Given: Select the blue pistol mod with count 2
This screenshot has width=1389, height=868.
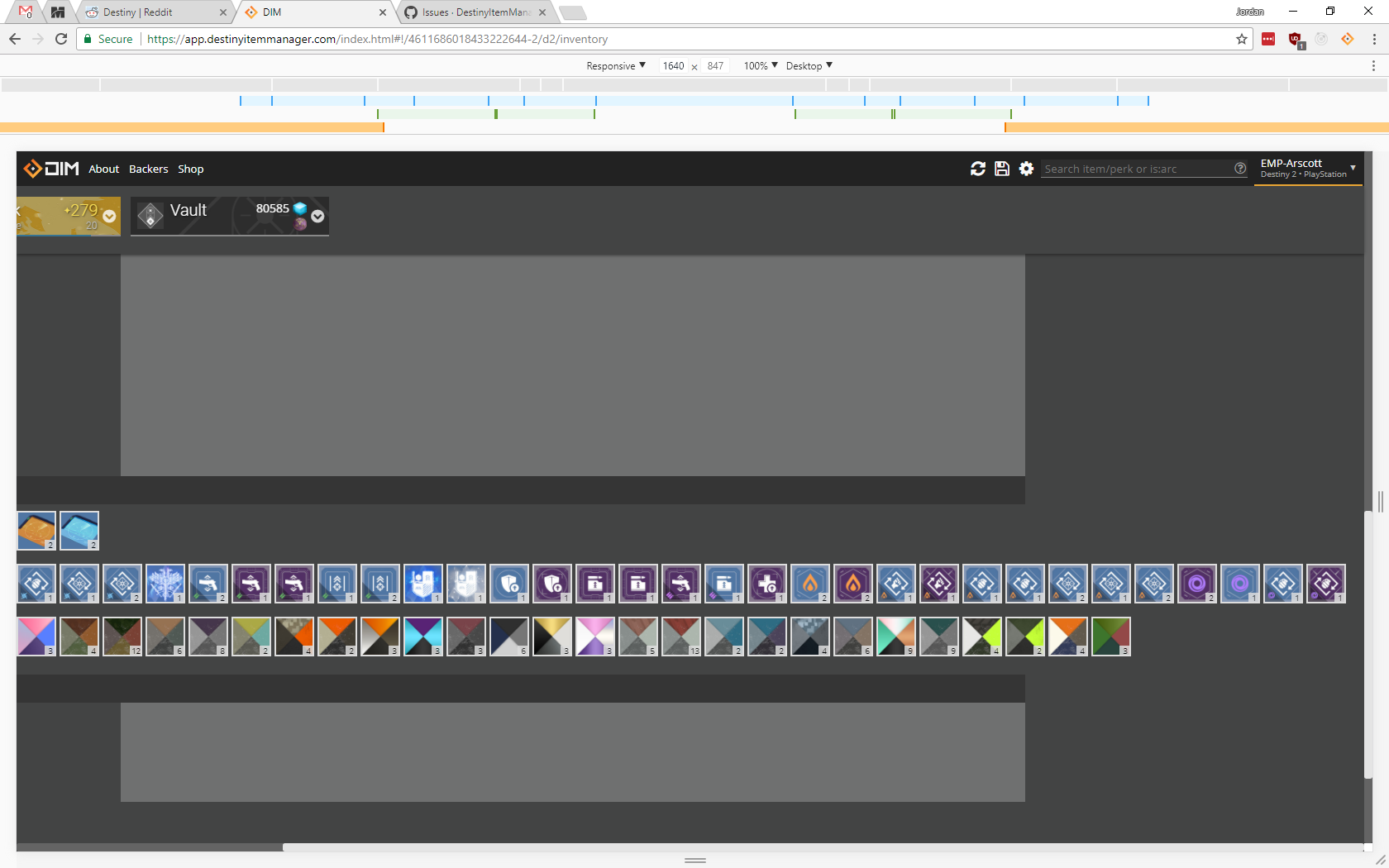Looking at the screenshot, I should [x=208, y=584].
